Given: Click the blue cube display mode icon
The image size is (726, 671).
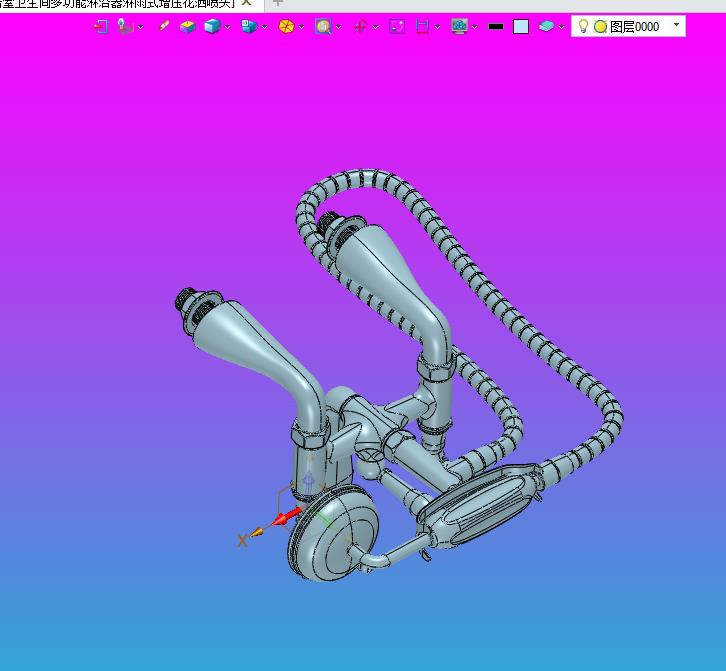Looking at the screenshot, I should coord(212,26).
